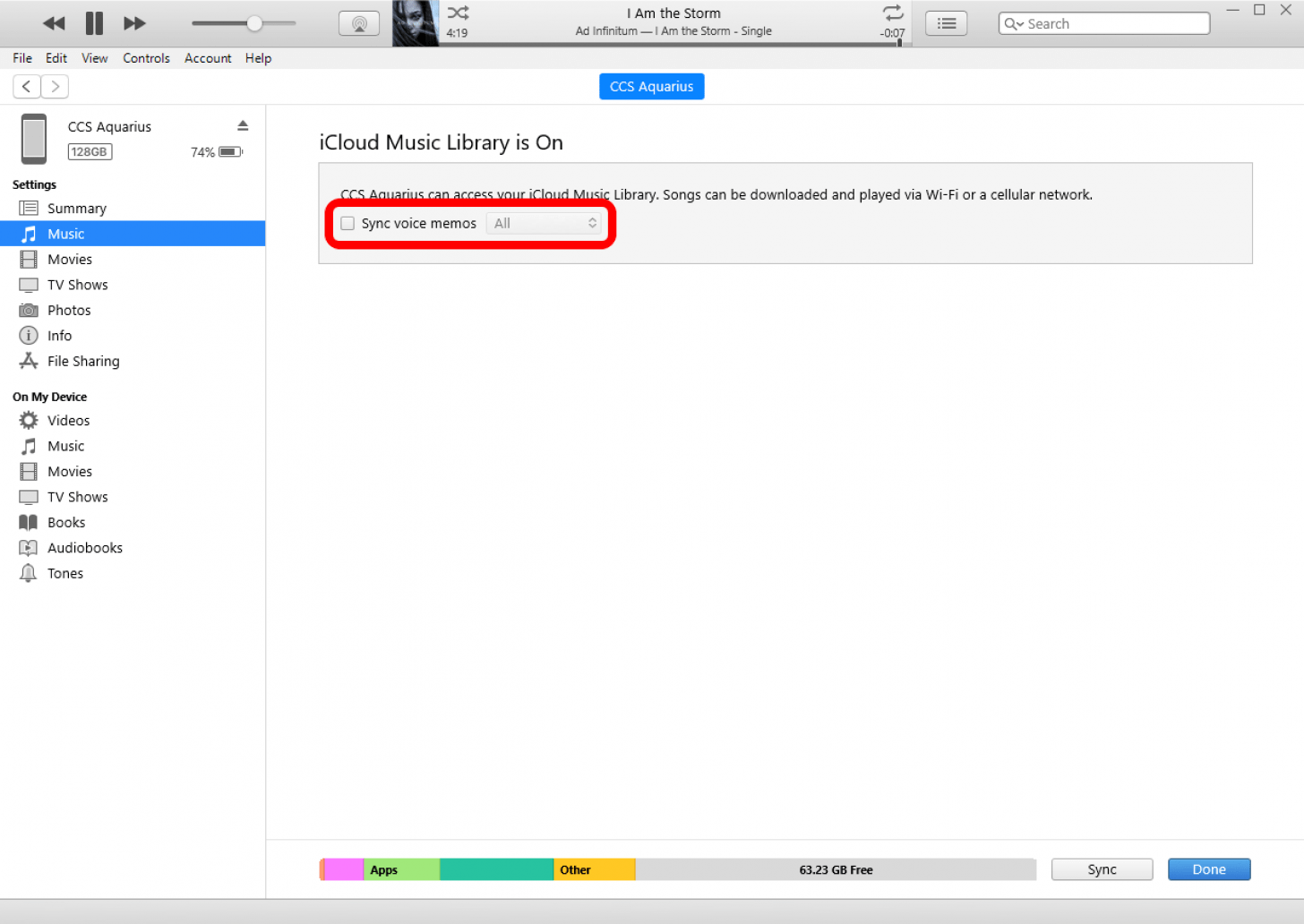Image resolution: width=1304 pixels, height=924 pixels.
Task: Open Audiobooks under On My Device
Action: coord(84,547)
